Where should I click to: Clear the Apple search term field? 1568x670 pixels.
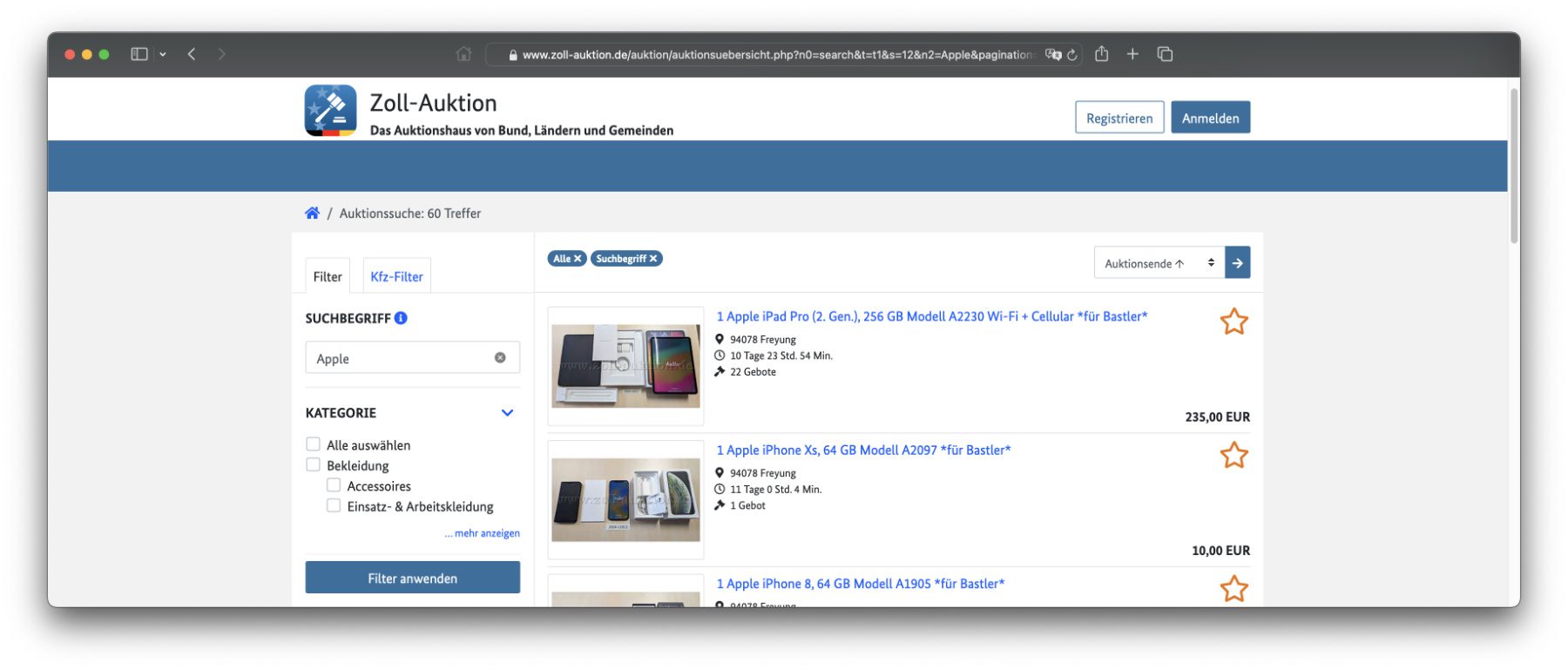point(500,358)
